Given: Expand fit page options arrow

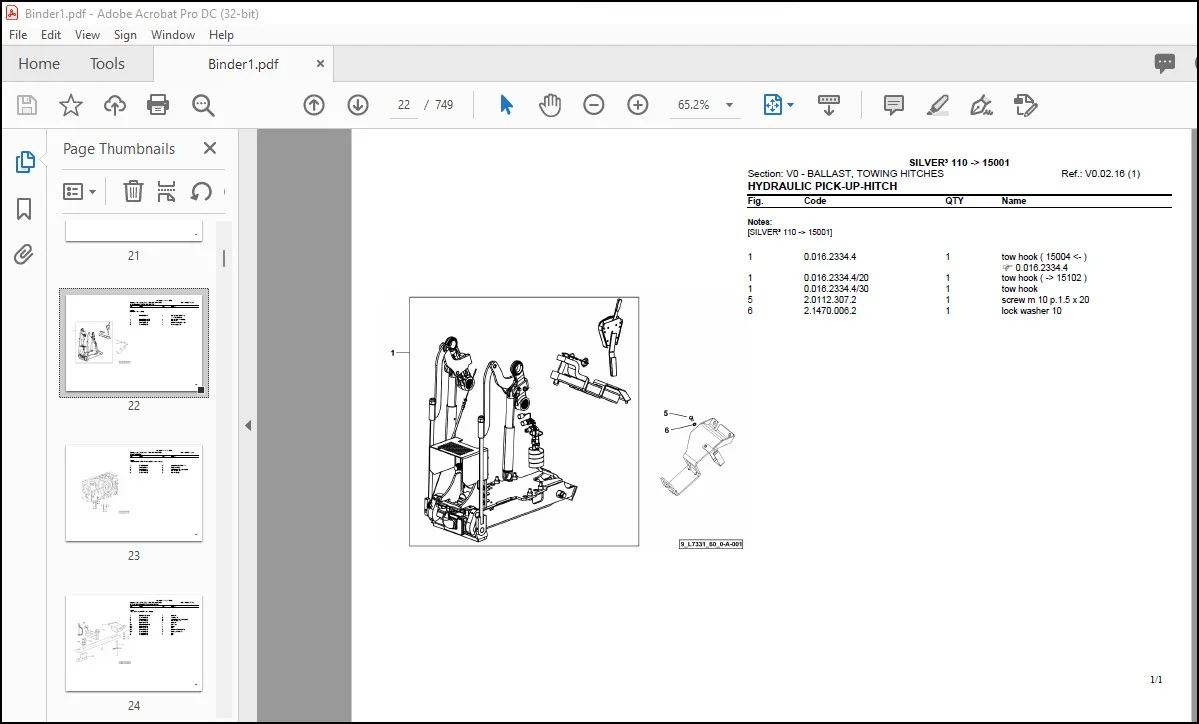Looking at the screenshot, I should (791, 105).
